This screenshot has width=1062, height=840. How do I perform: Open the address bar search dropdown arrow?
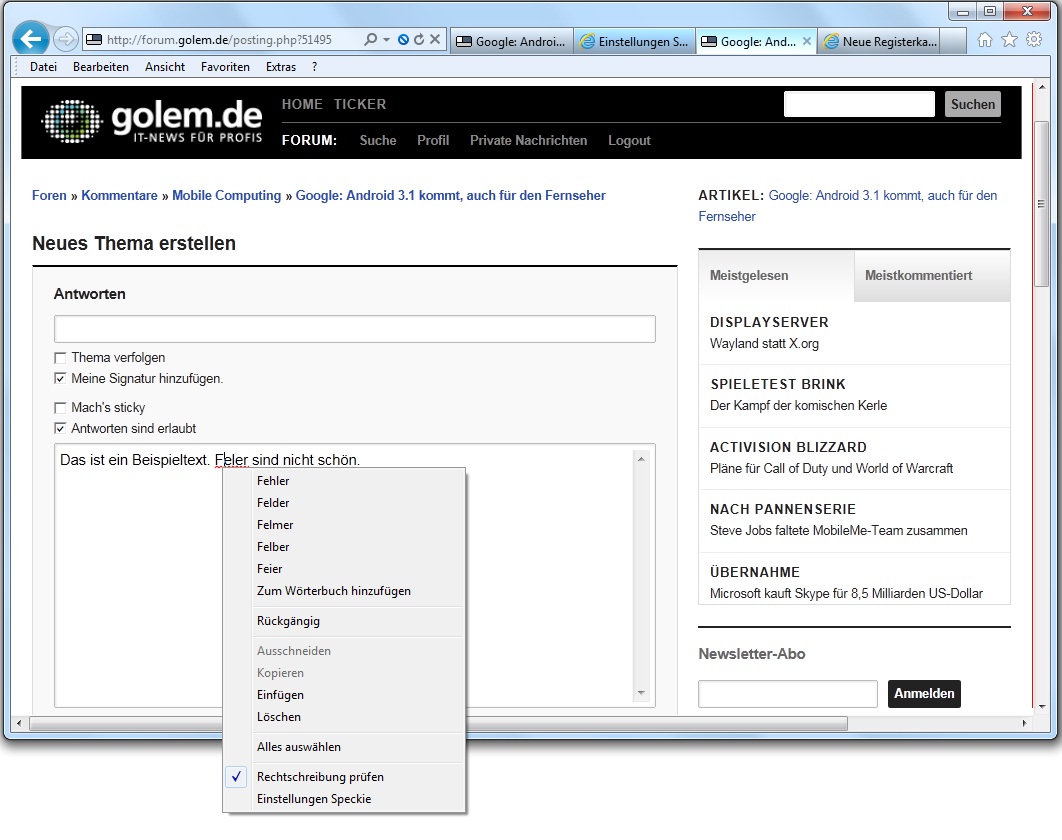pos(386,40)
